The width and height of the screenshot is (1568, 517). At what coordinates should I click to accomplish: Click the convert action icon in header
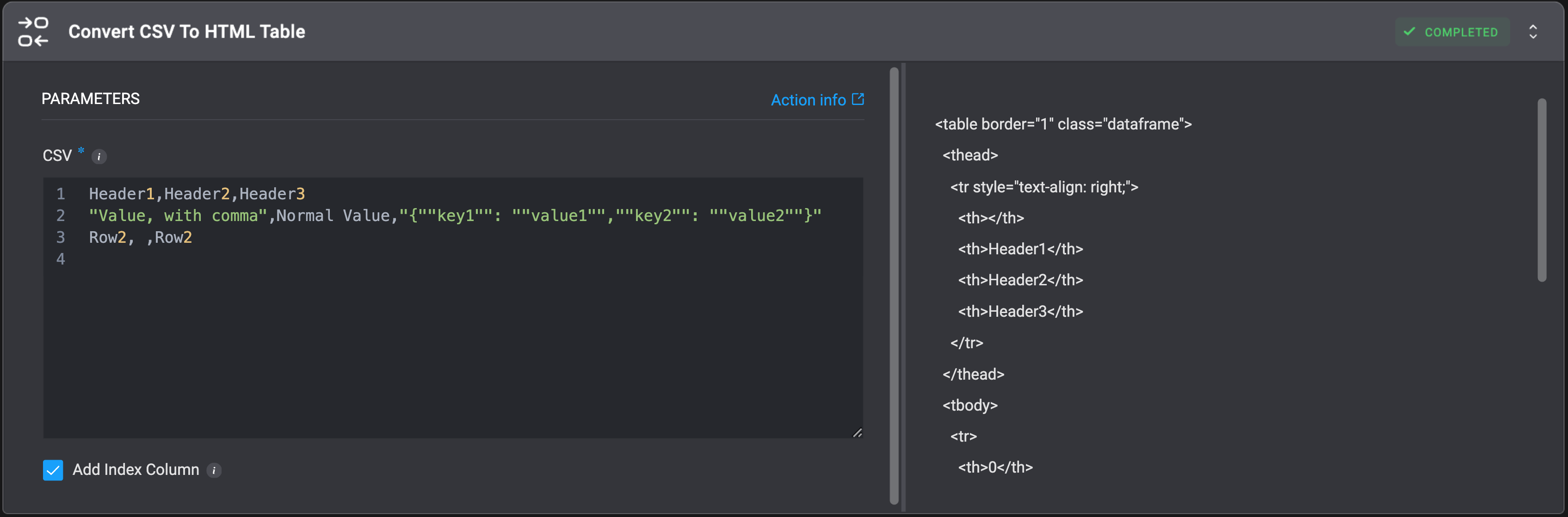coord(33,31)
